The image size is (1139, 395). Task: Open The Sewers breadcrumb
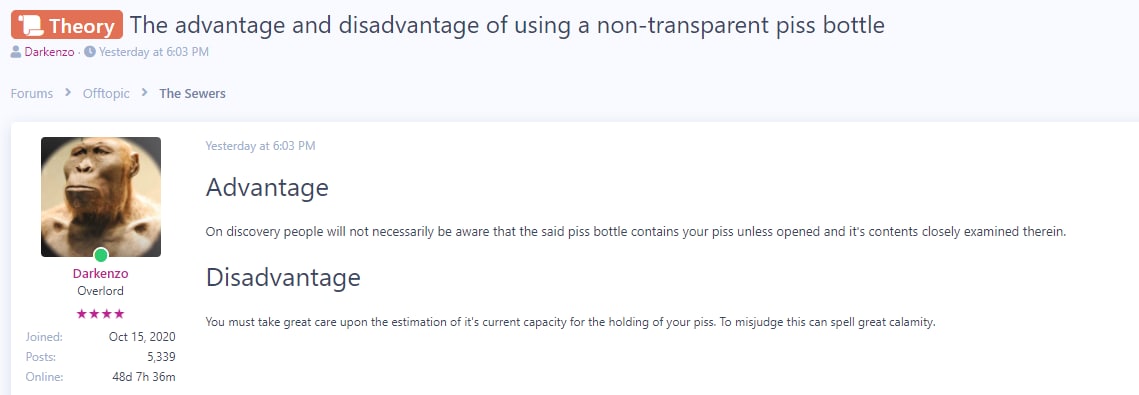[x=192, y=93]
